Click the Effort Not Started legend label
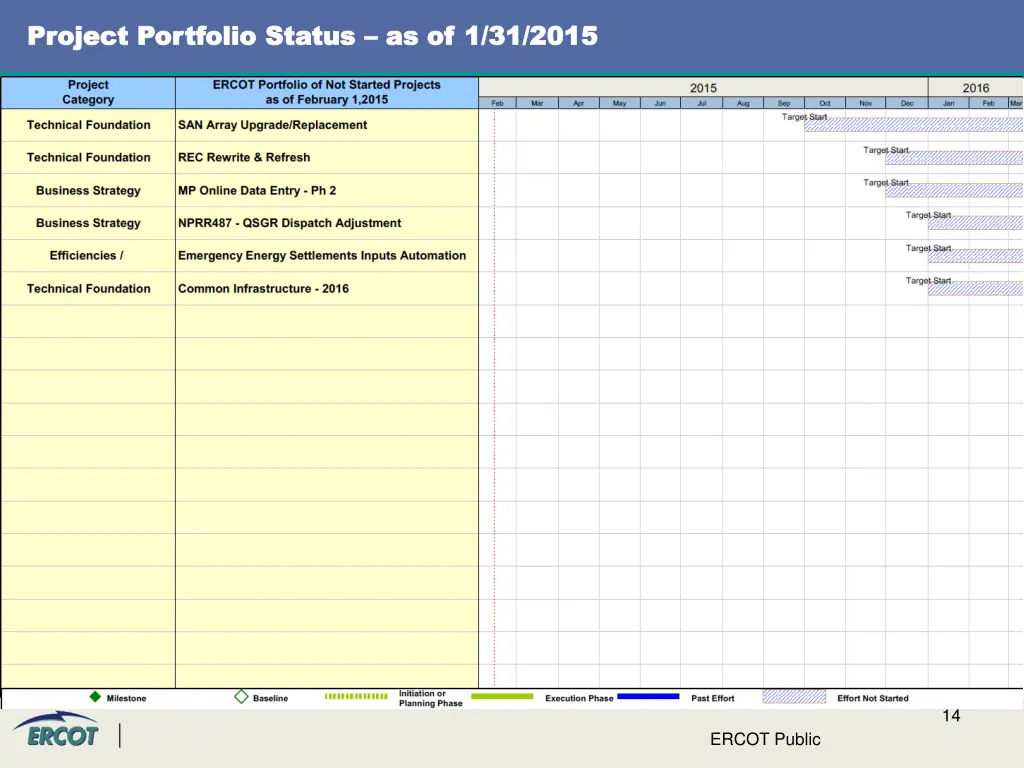 click(x=872, y=698)
